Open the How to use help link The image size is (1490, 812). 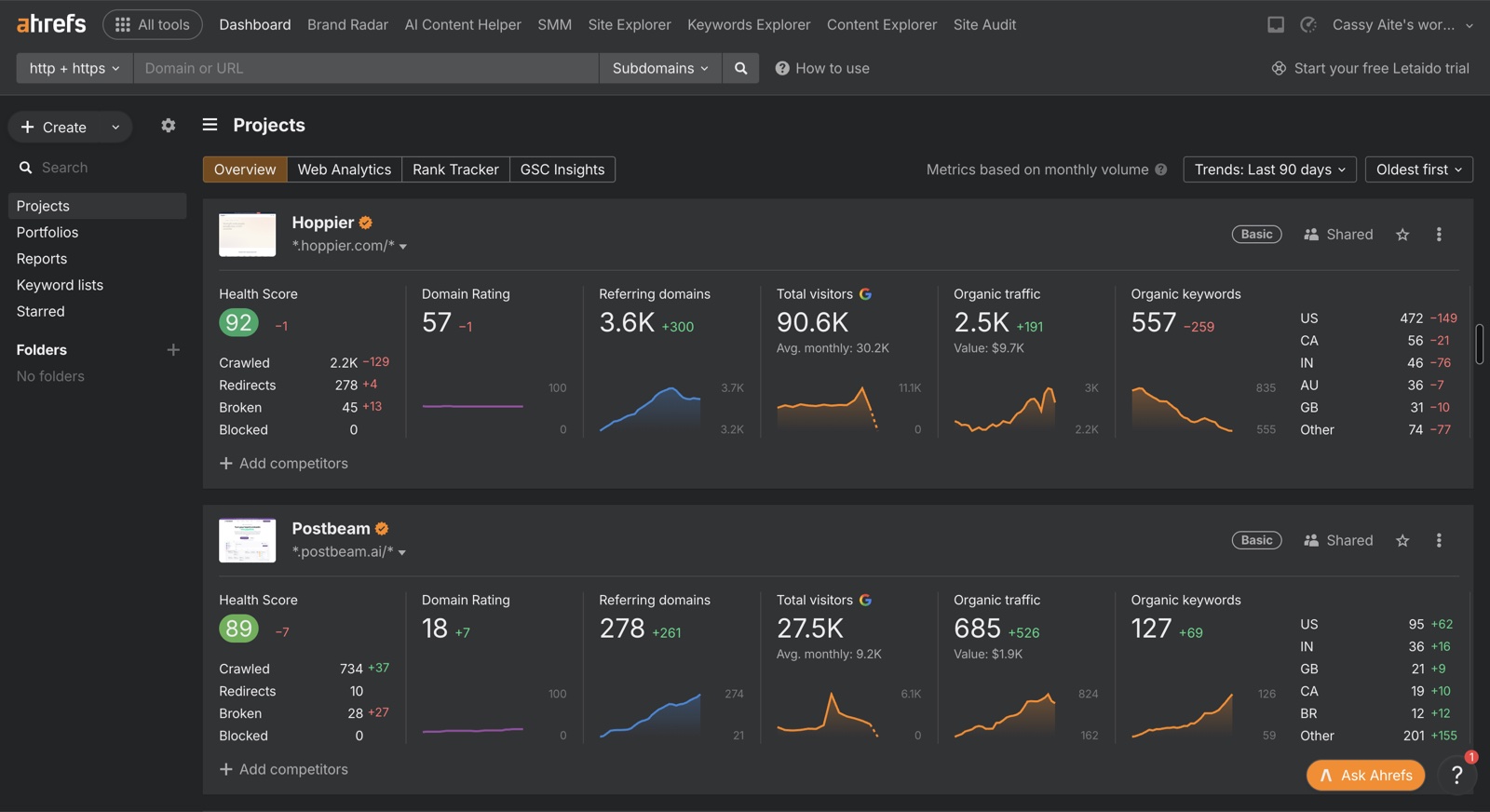[822, 68]
